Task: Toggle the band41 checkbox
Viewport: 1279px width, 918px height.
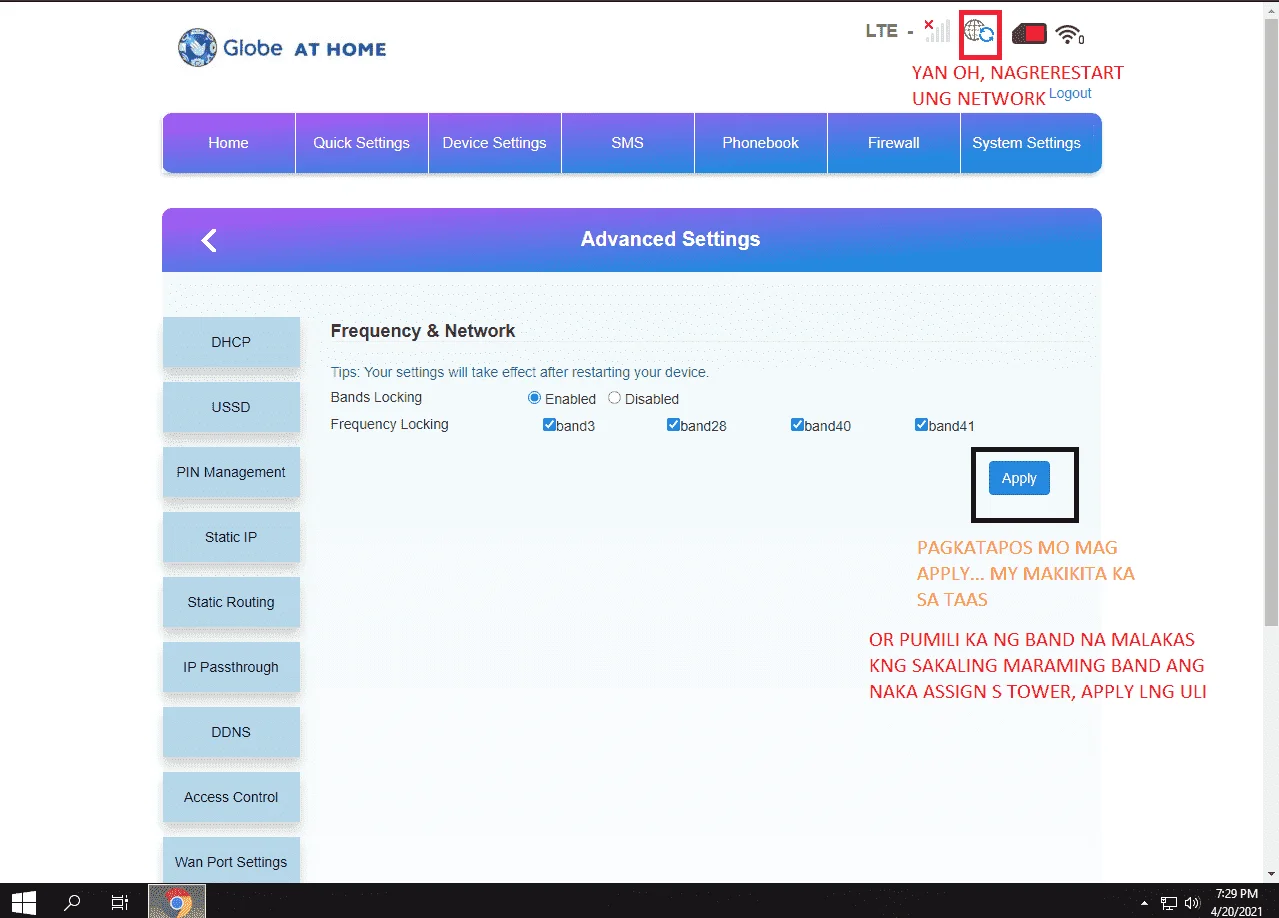Action: click(921, 425)
